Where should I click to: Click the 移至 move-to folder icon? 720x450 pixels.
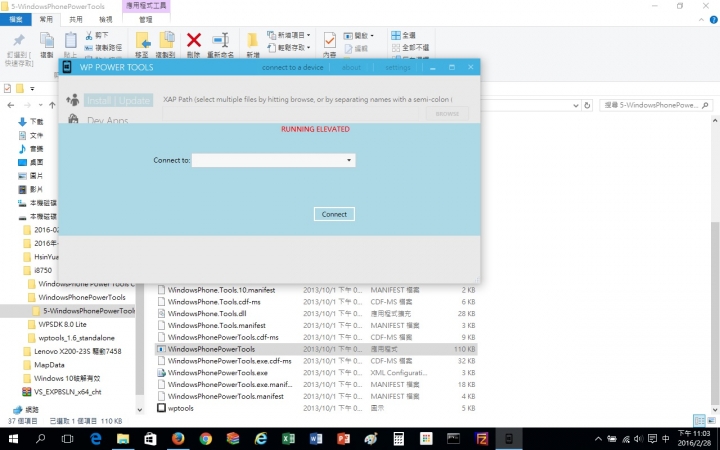point(142,40)
